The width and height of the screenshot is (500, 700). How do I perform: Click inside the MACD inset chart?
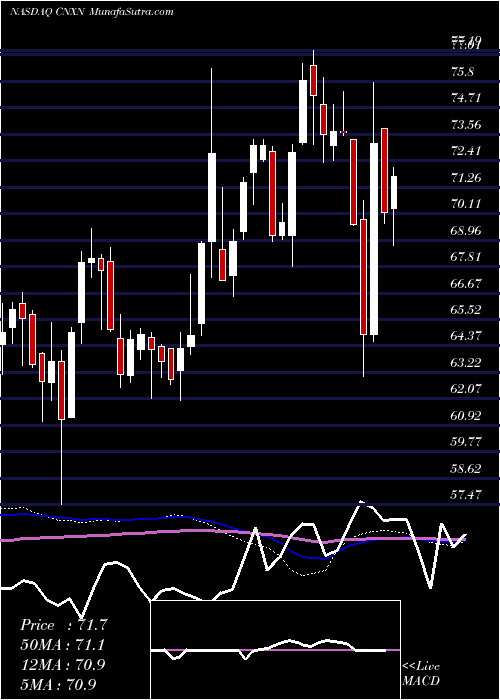[x=275, y=650]
